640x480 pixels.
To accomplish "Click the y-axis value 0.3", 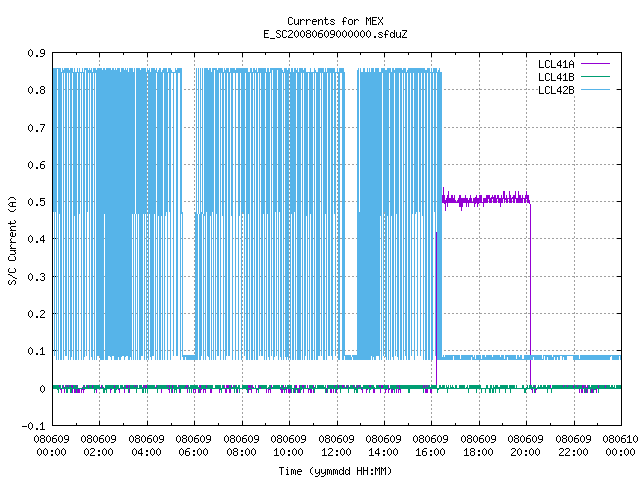I will pos(37,277).
